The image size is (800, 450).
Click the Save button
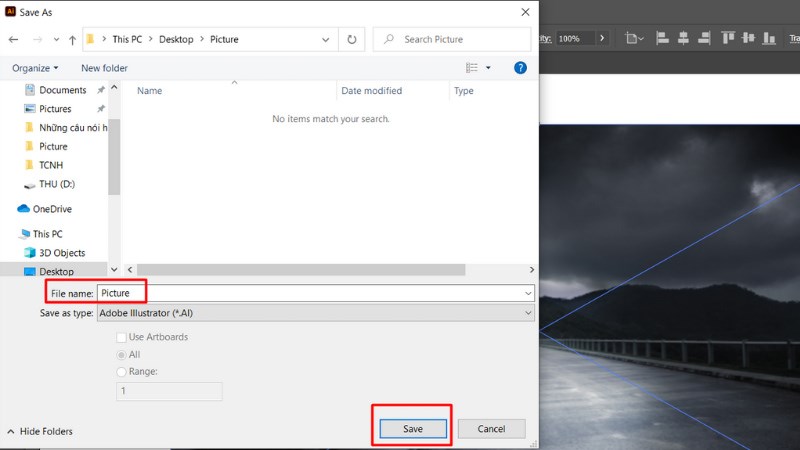413,428
